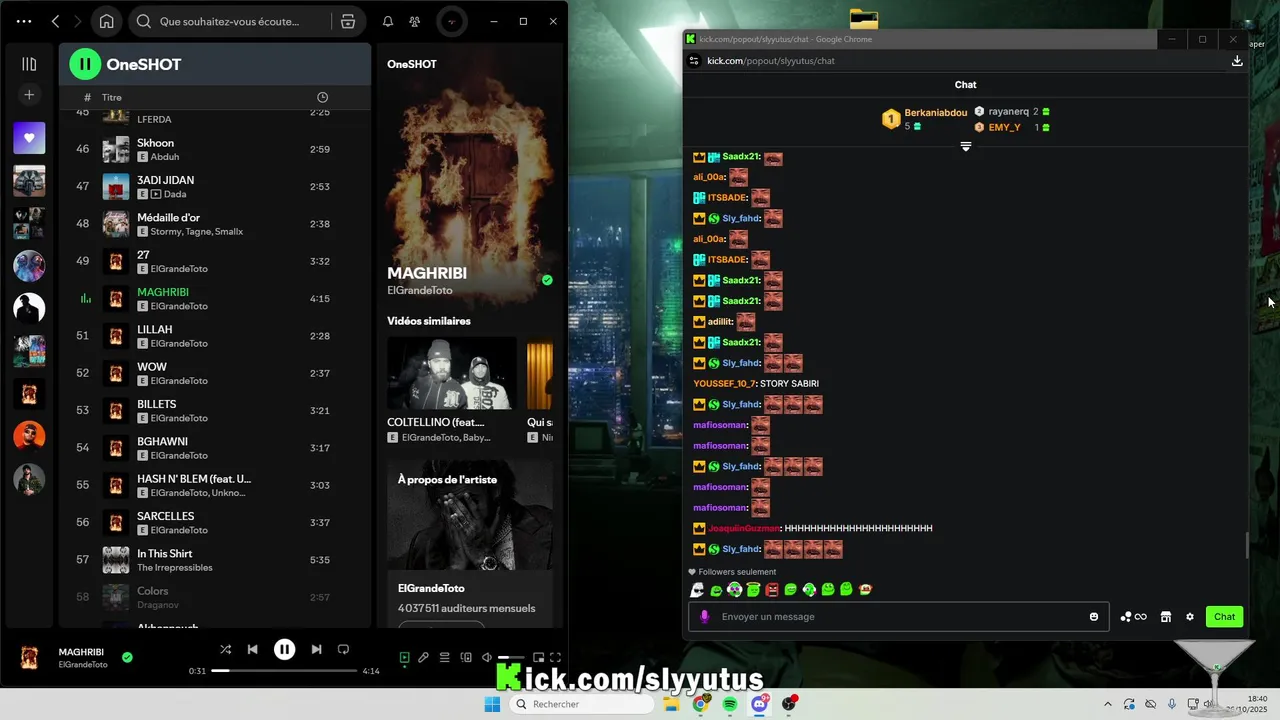
Task: Select track LILLAH
Action: (x=215, y=336)
